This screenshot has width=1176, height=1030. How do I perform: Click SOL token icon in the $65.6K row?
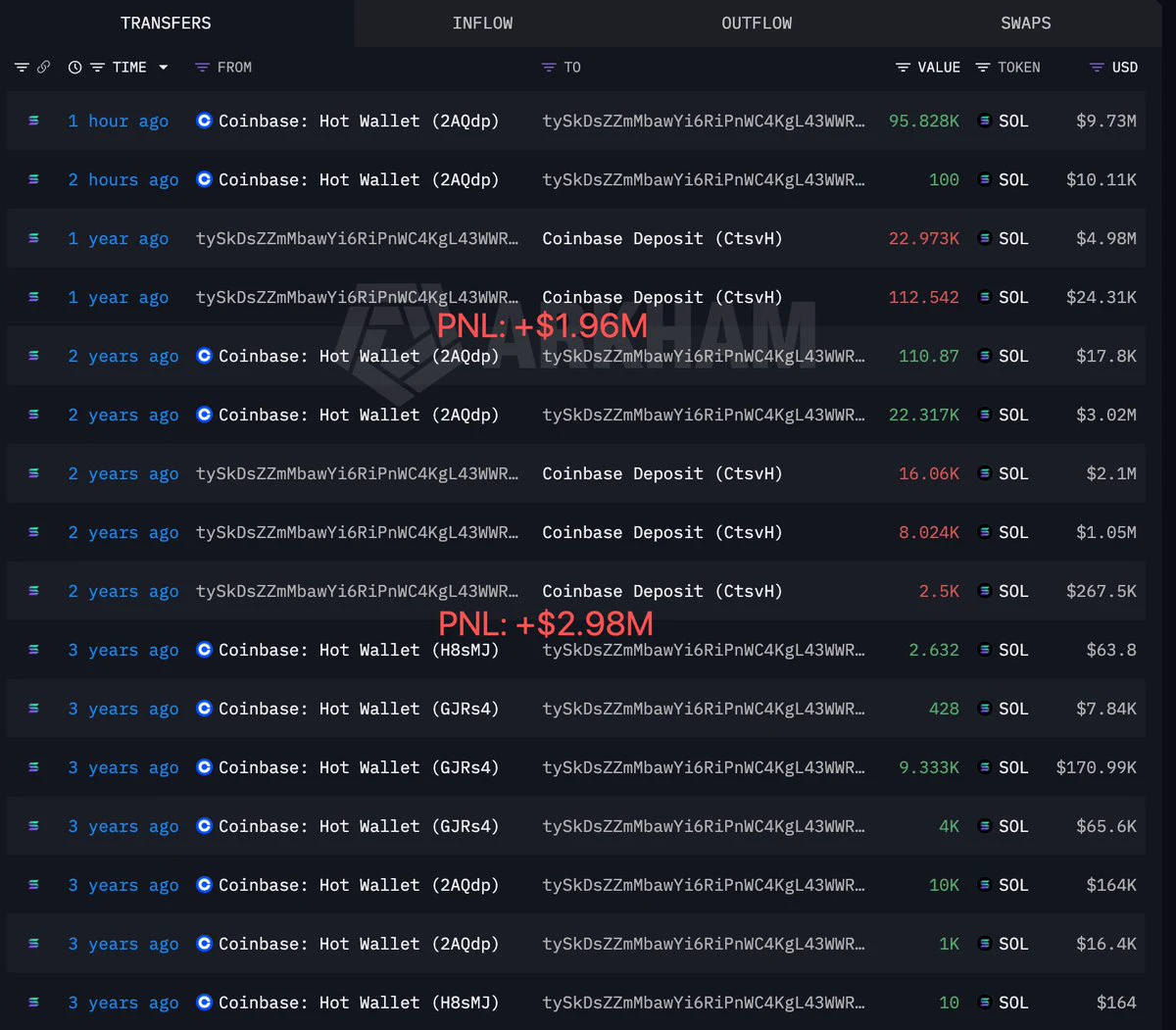[984, 826]
